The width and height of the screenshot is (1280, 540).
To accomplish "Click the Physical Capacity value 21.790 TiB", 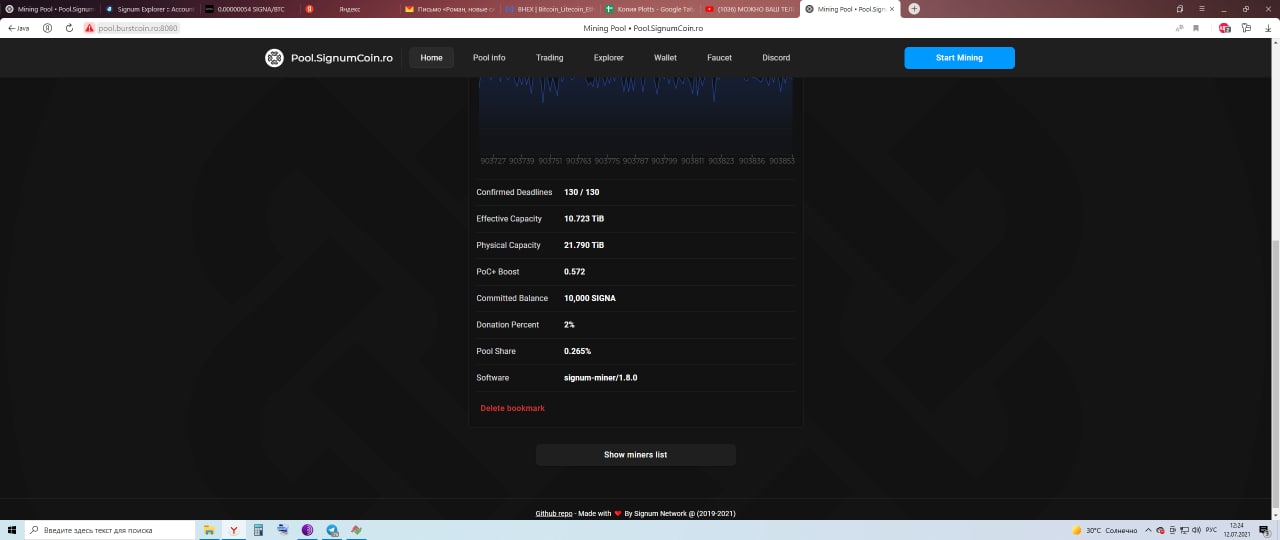I will pyautogui.click(x=584, y=245).
